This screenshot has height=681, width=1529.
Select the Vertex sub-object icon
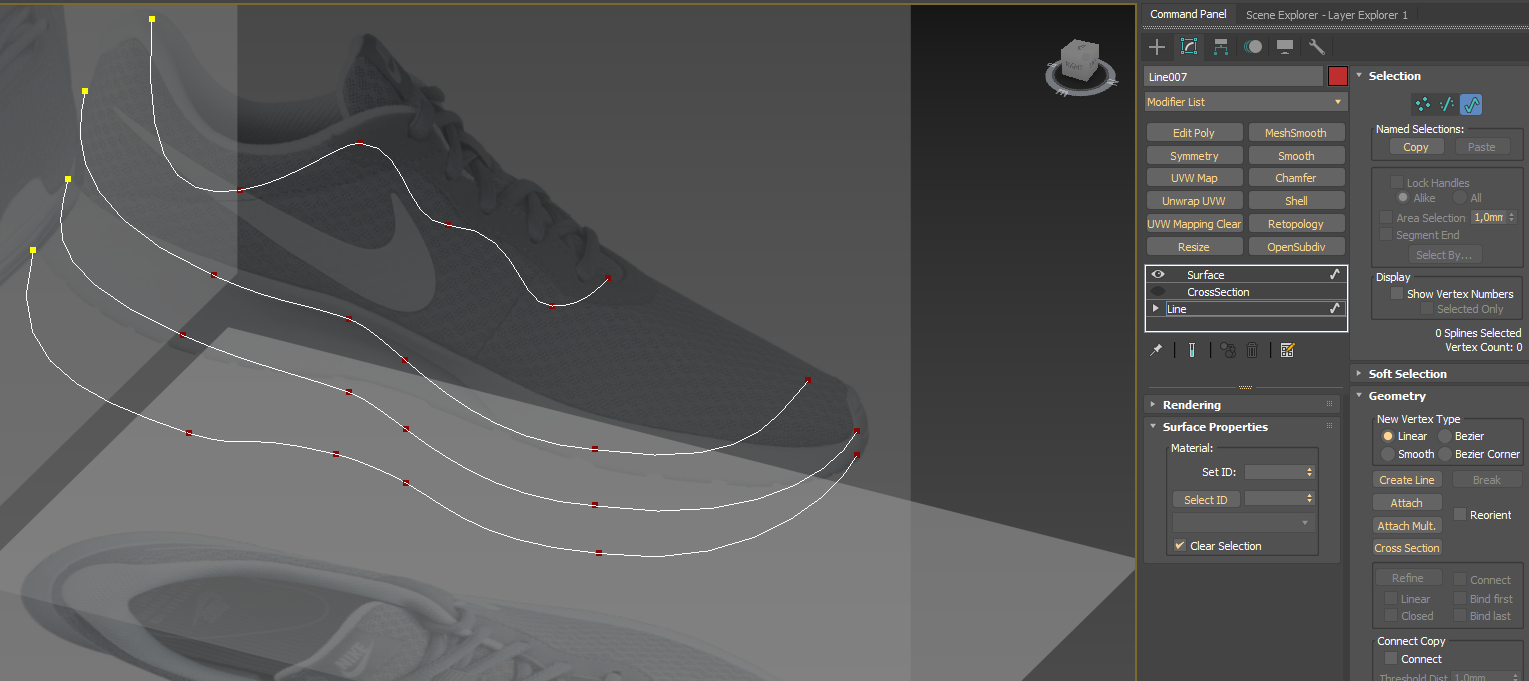1422,104
